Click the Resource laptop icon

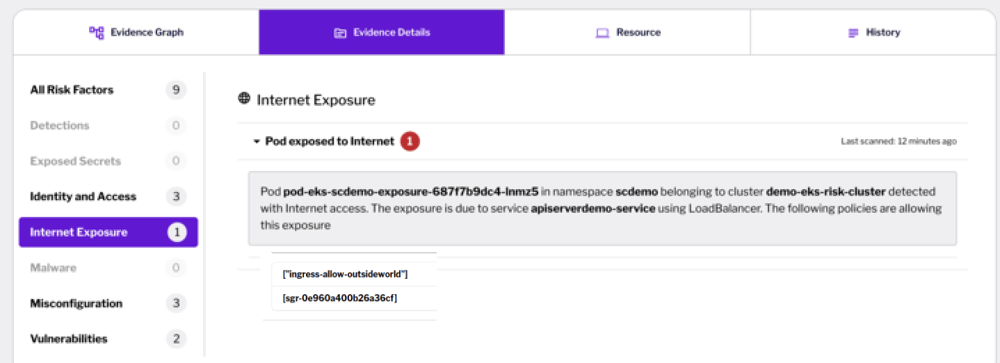click(x=602, y=33)
